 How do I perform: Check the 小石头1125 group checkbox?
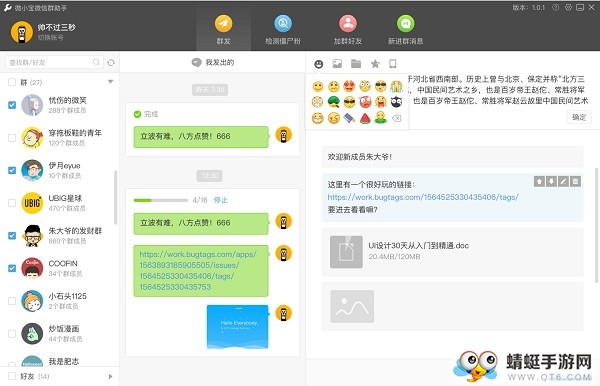[12, 301]
